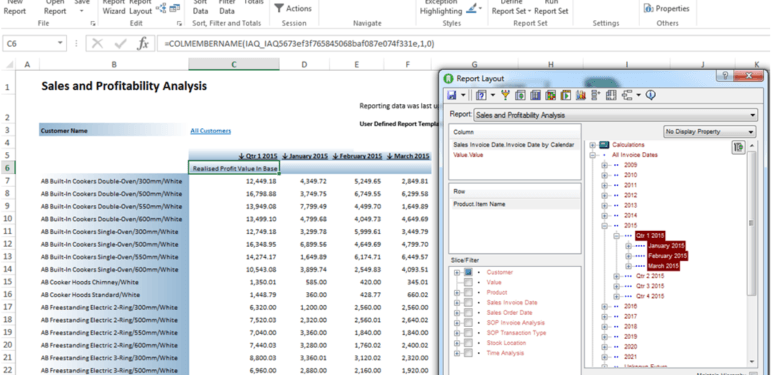The width and height of the screenshot is (778, 375).
Task: Click the AB Cooker Hoods Chimney/White row label
Action: [89, 282]
